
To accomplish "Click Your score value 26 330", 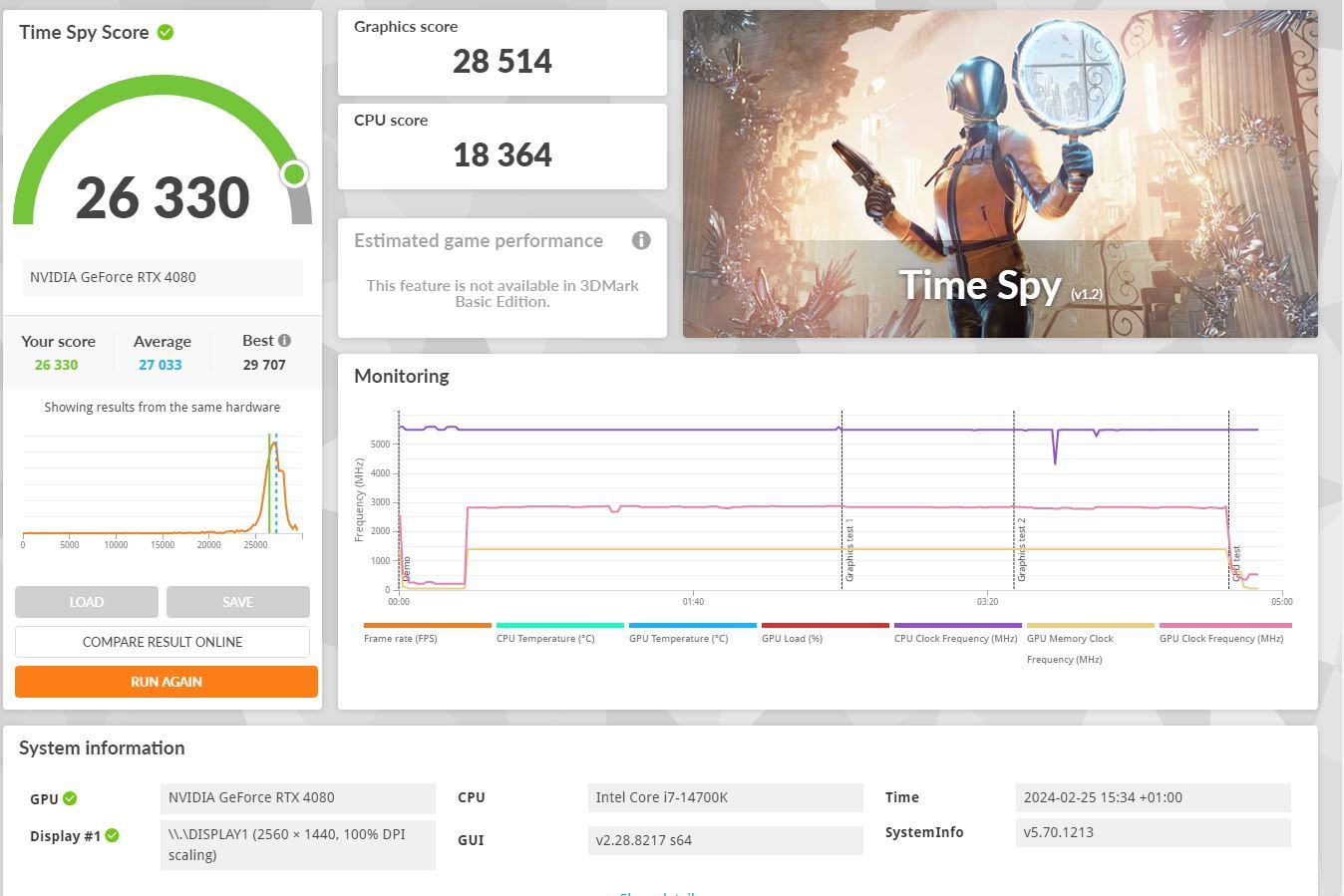I will click(56, 365).
